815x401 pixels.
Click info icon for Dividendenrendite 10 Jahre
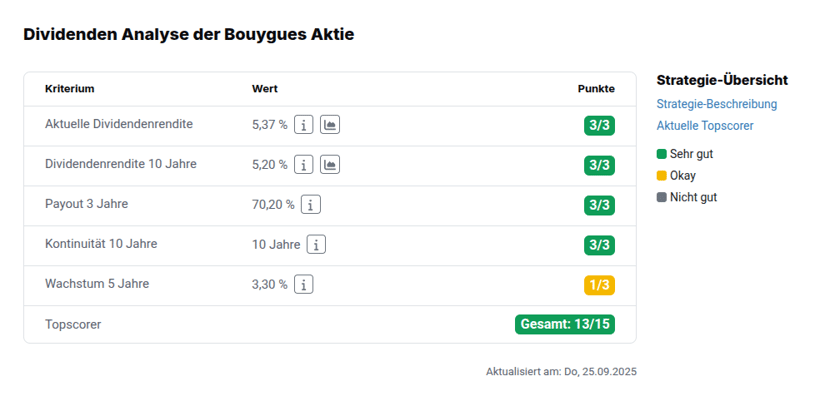coord(304,165)
